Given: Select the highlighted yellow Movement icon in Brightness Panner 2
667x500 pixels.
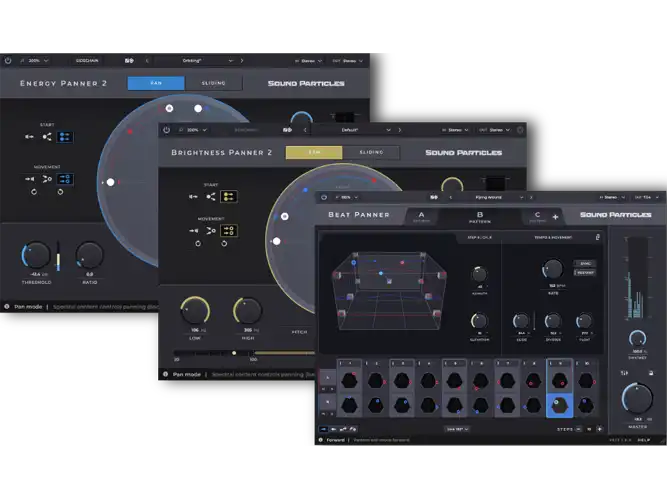Looking at the screenshot, I should [x=229, y=231].
